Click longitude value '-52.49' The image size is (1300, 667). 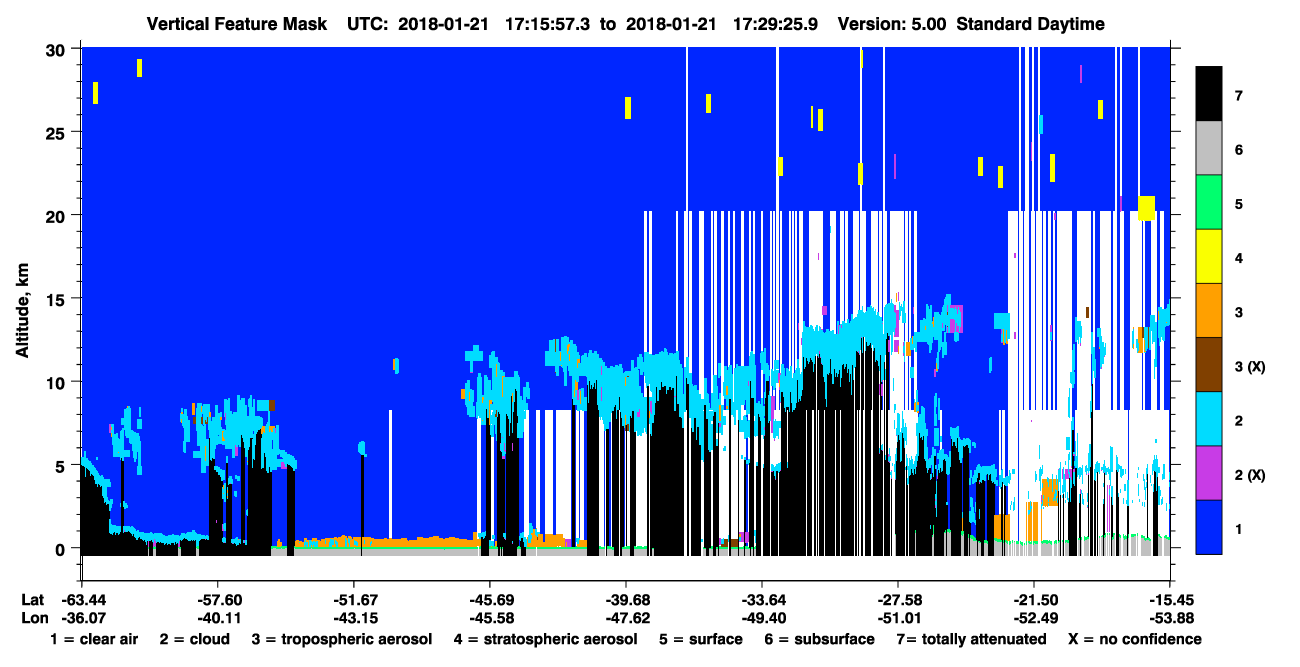(1034, 618)
